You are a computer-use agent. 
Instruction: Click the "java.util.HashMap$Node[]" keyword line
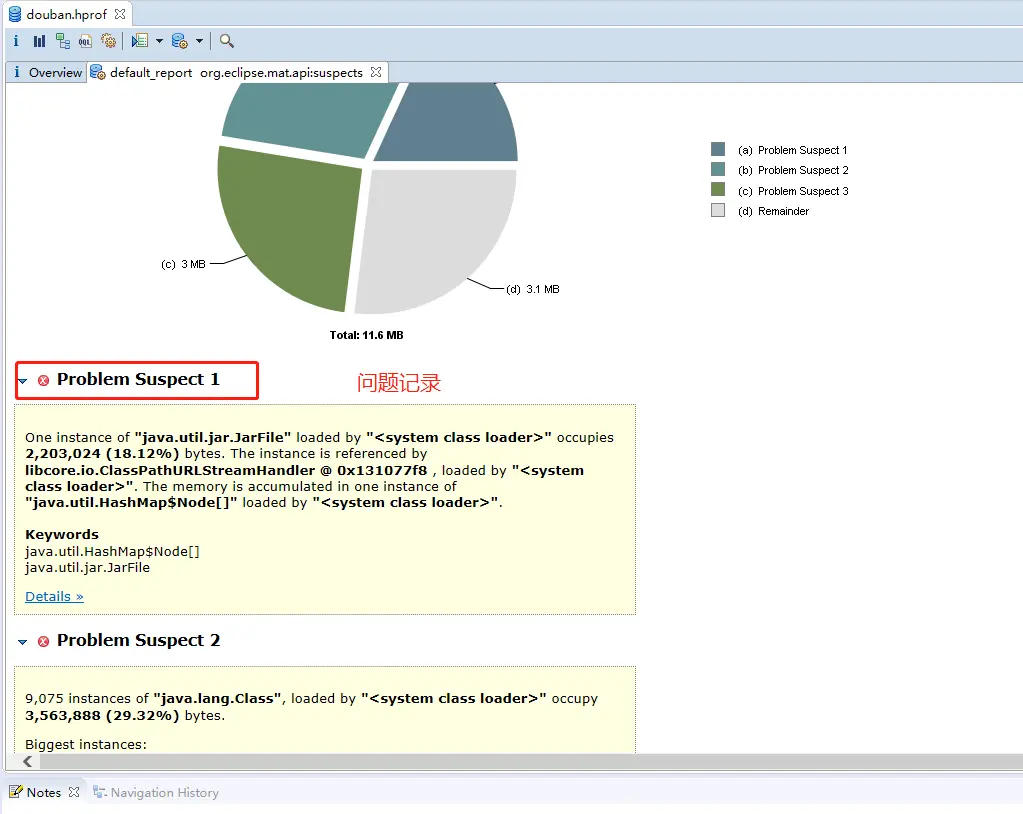pos(112,552)
